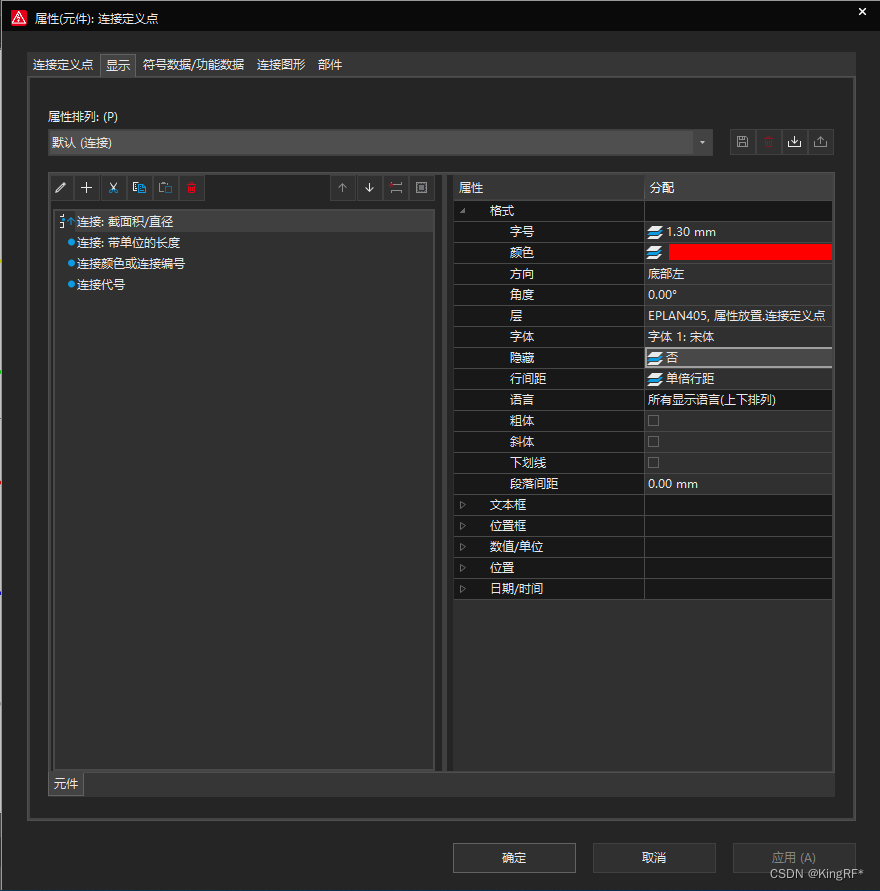The height and width of the screenshot is (891, 880).
Task: Select the 元件 bottom tab
Action: pos(66,784)
